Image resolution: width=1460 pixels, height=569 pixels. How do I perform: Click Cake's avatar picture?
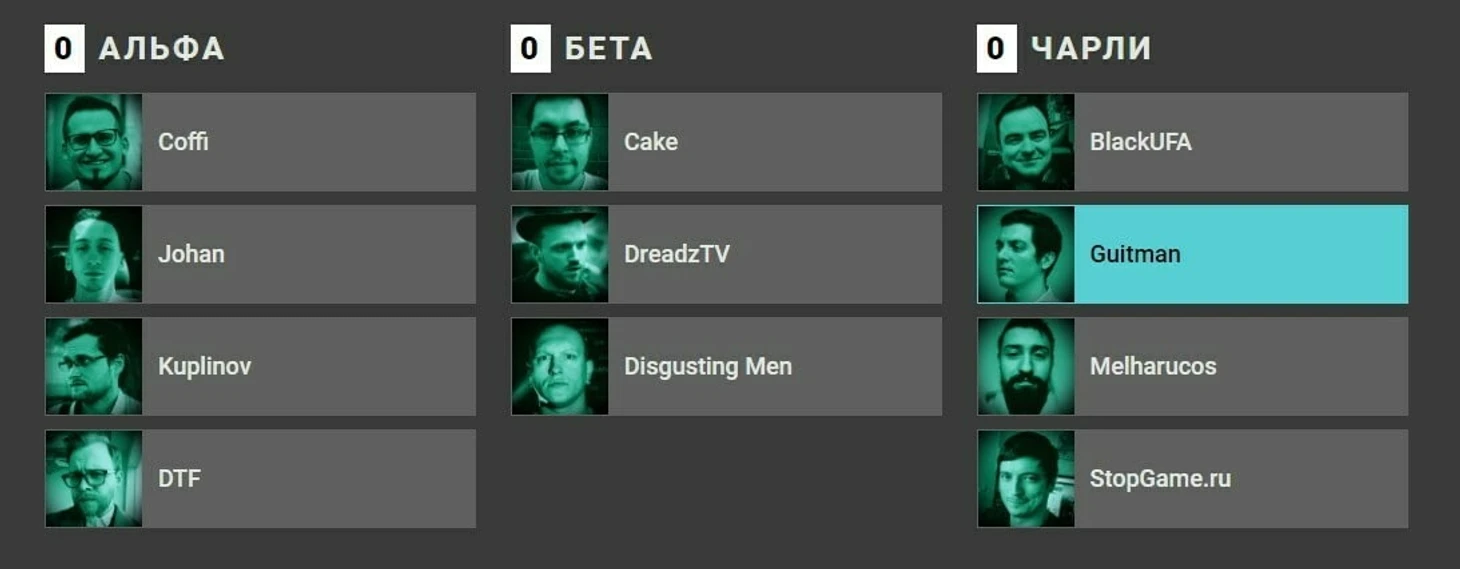(x=560, y=142)
